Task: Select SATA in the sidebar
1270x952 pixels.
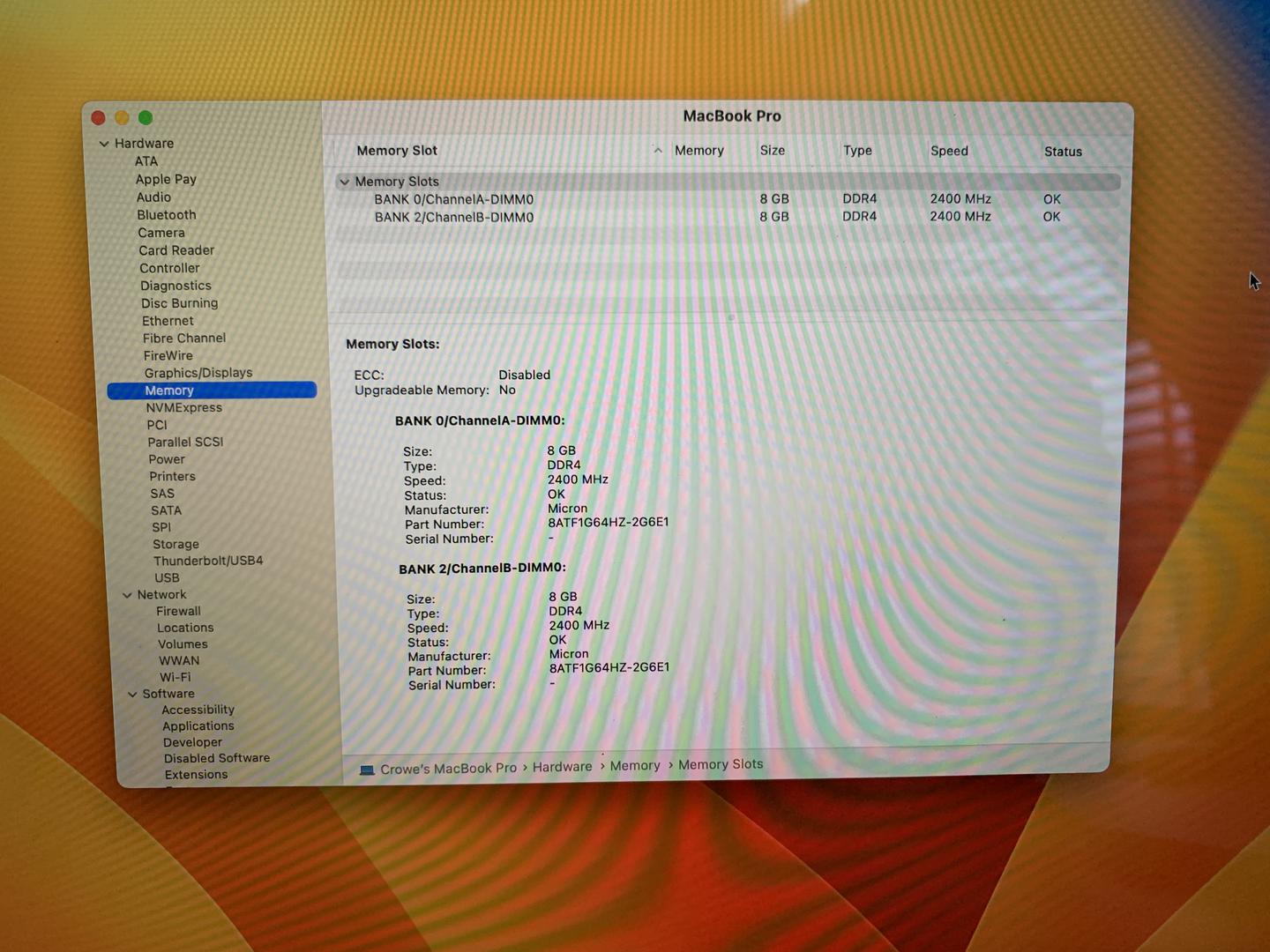Action: click(x=166, y=510)
